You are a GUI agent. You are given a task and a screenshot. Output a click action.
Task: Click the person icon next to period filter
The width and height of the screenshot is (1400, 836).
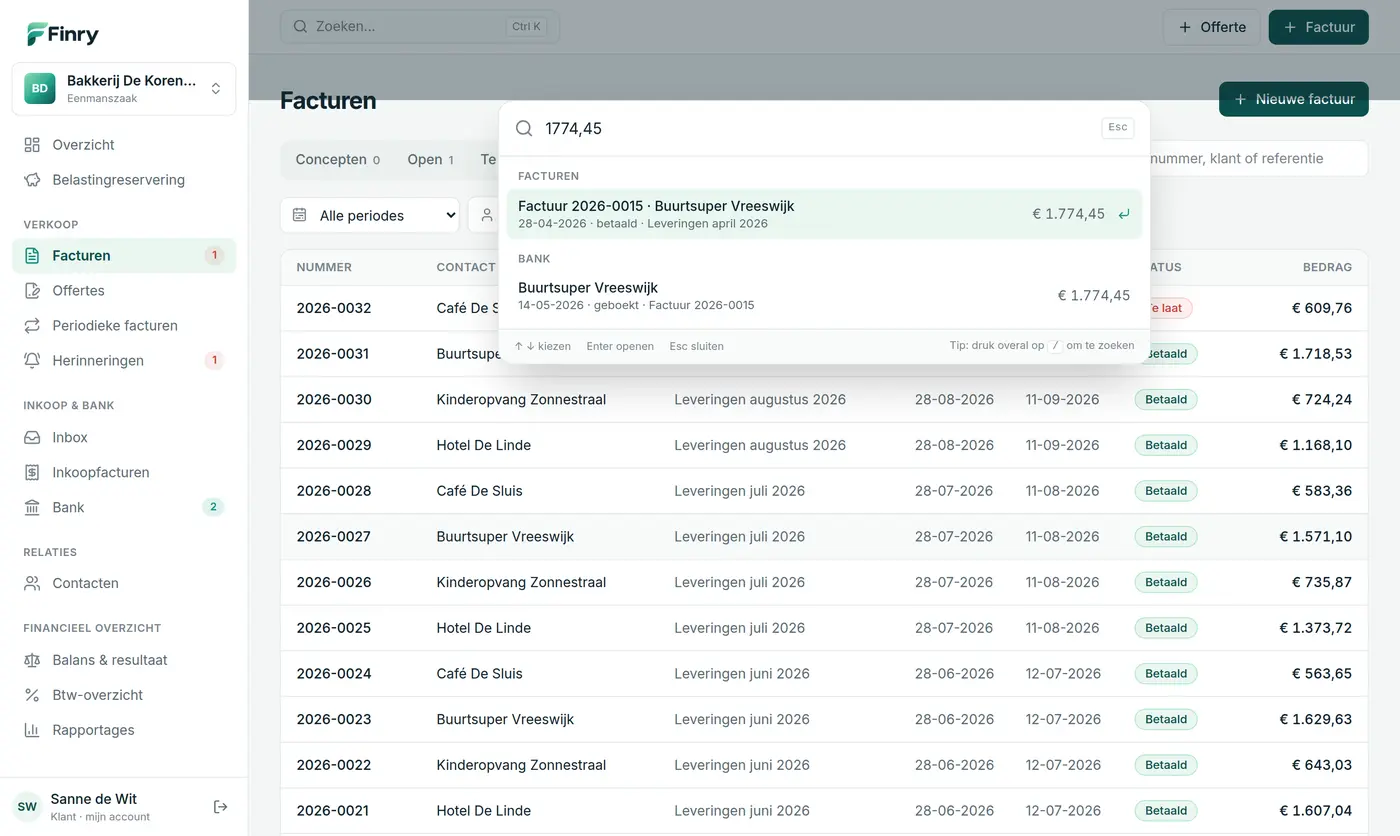click(x=487, y=215)
